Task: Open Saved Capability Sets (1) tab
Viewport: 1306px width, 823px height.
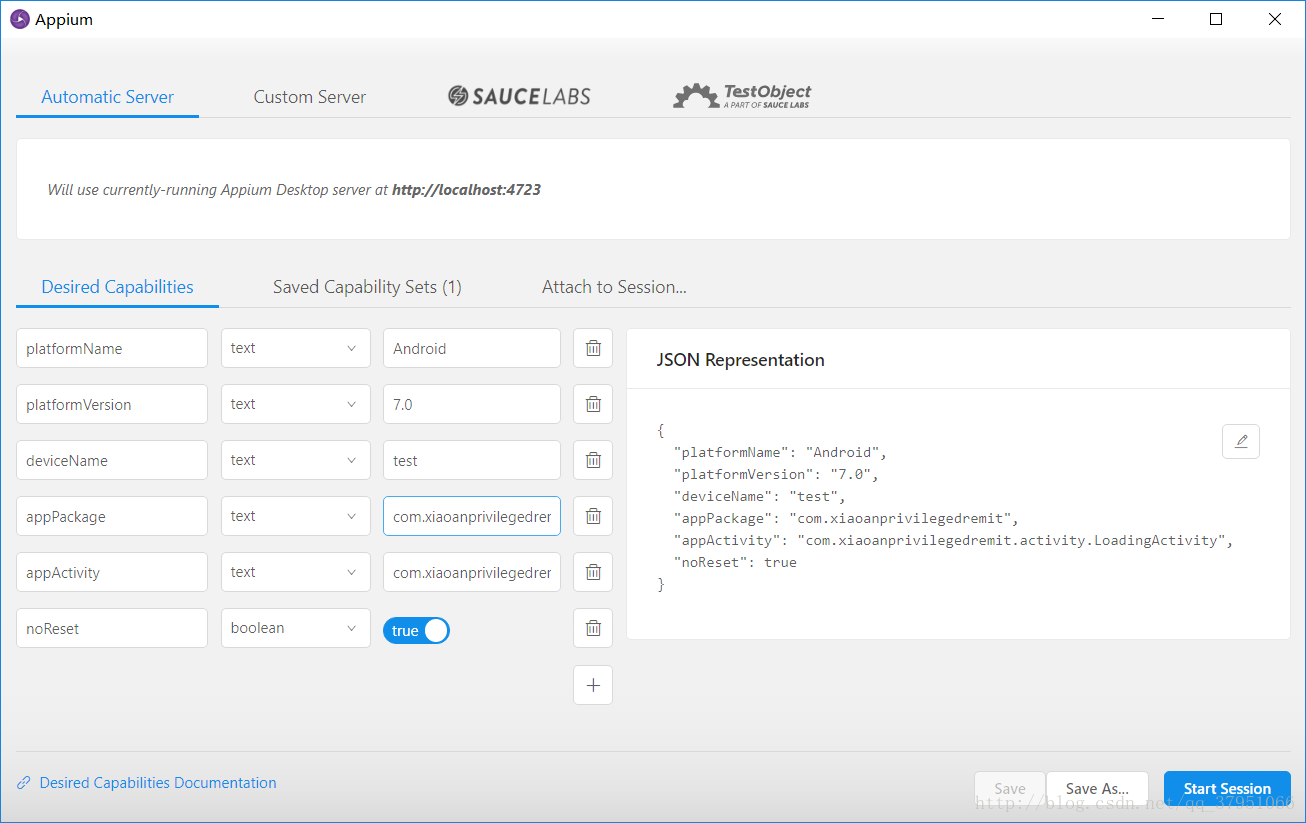Action: tap(367, 287)
